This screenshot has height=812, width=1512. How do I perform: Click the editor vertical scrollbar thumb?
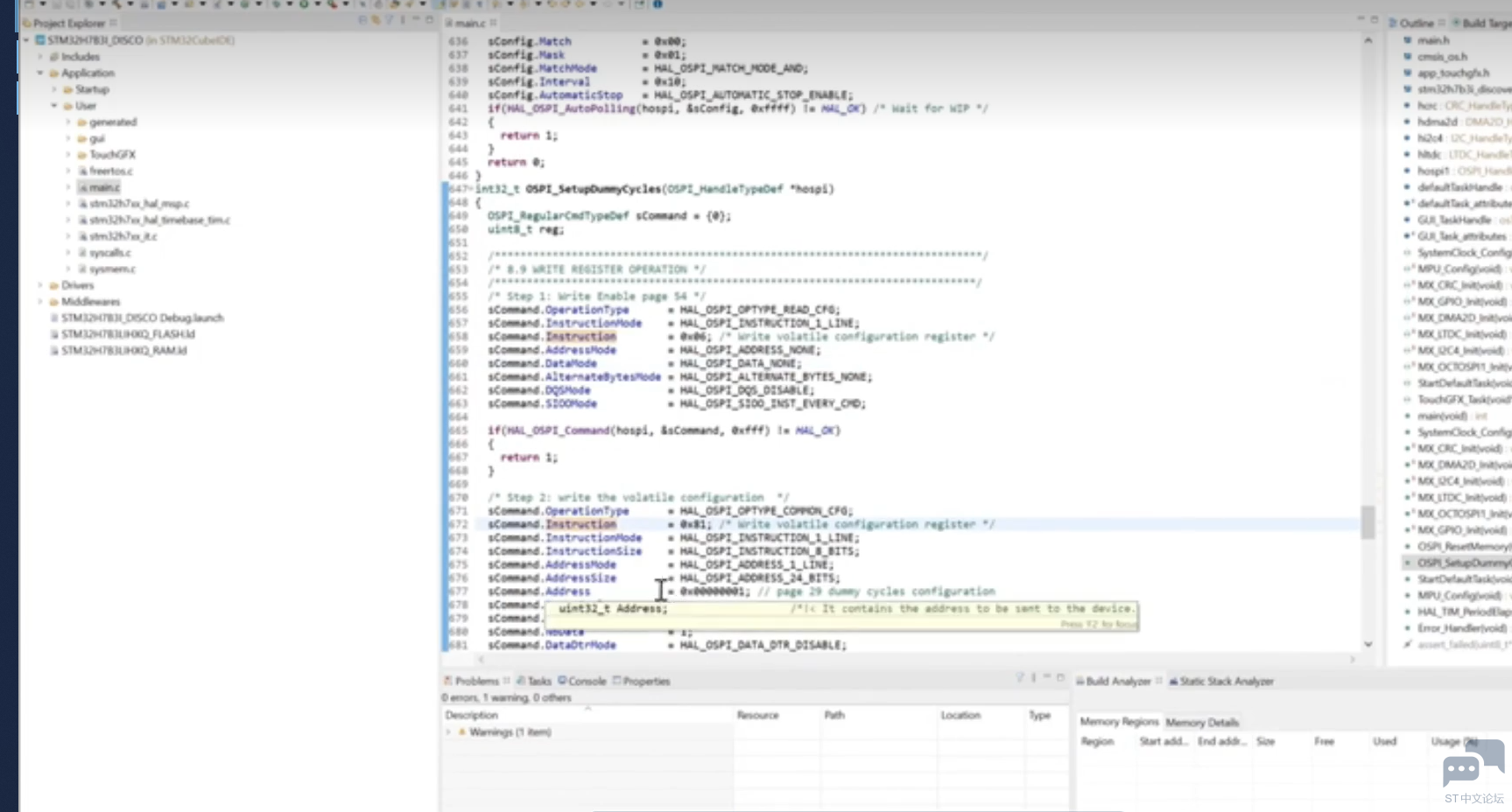1368,521
